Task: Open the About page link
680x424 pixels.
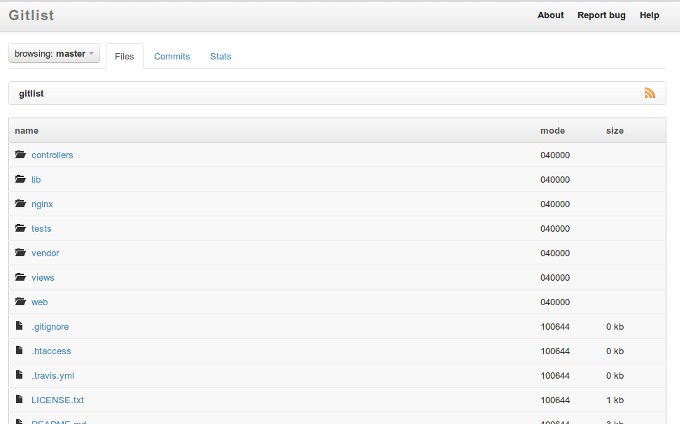Action: click(x=550, y=15)
